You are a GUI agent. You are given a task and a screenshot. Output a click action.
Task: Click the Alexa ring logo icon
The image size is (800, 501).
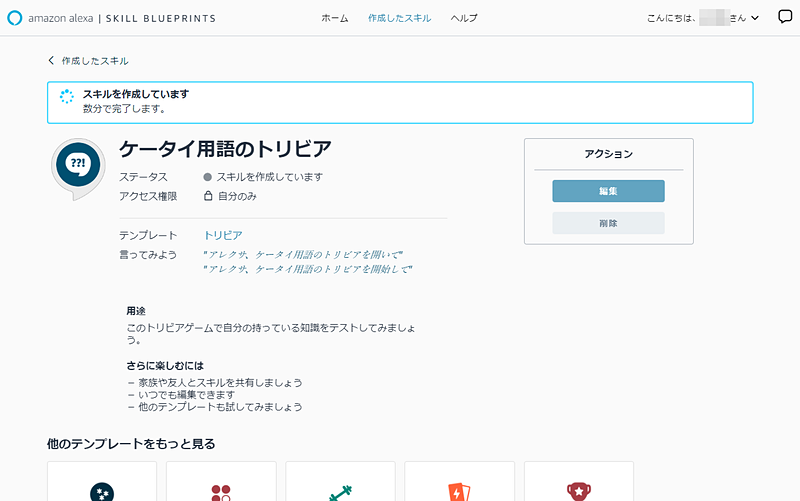tap(15, 18)
